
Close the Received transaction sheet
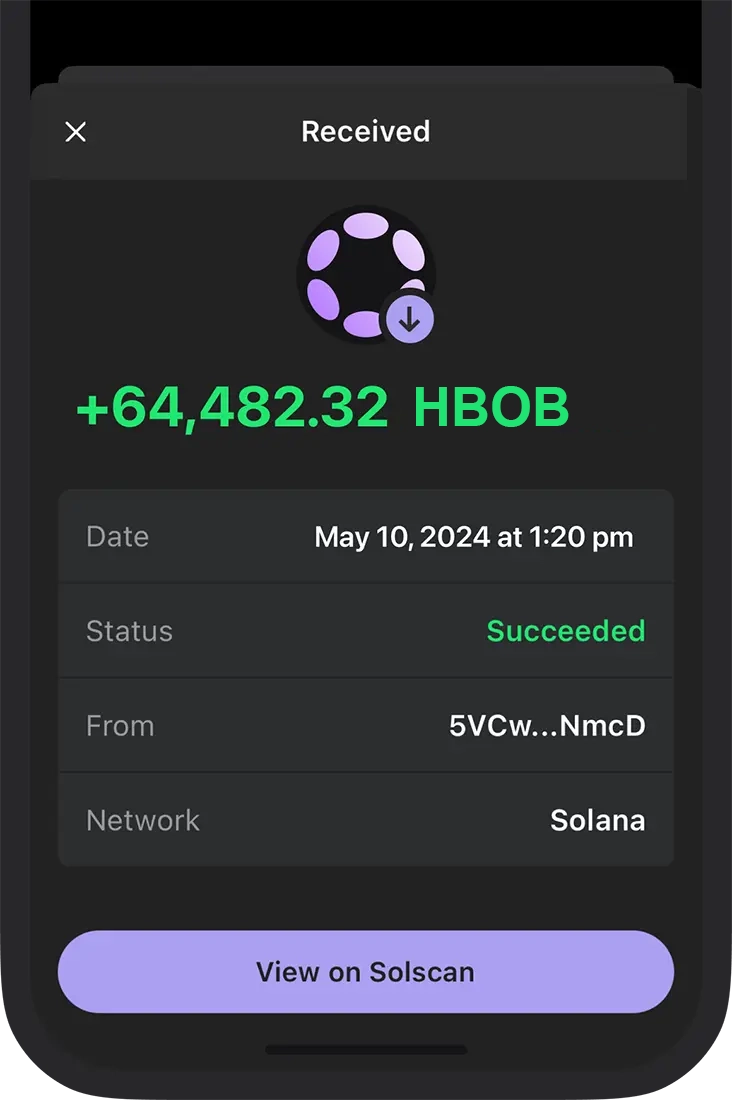[76, 132]
